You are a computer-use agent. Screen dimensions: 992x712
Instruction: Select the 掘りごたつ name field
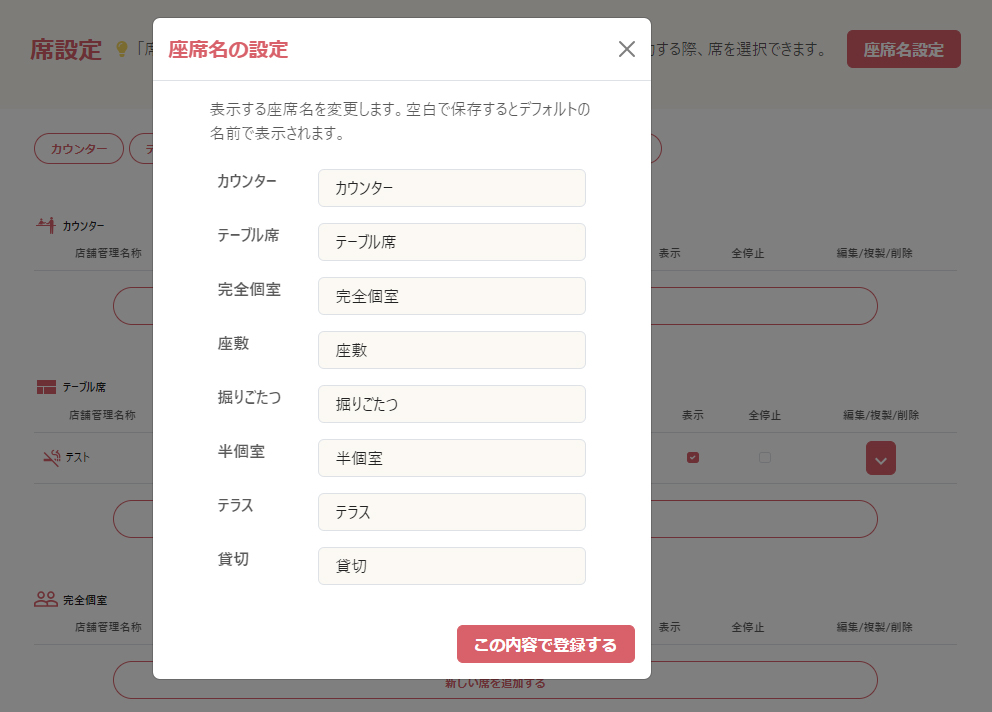(x=452, y=404)
